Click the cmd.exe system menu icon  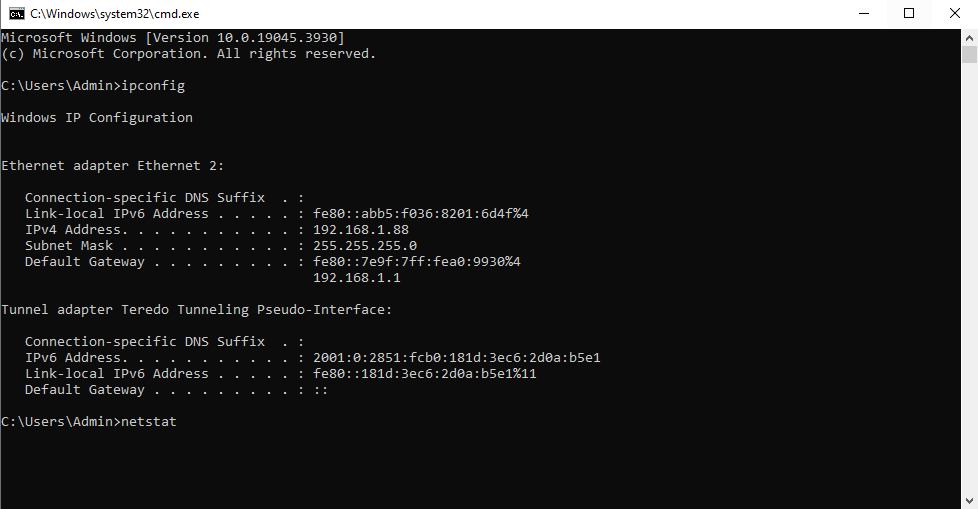point(16,13)
